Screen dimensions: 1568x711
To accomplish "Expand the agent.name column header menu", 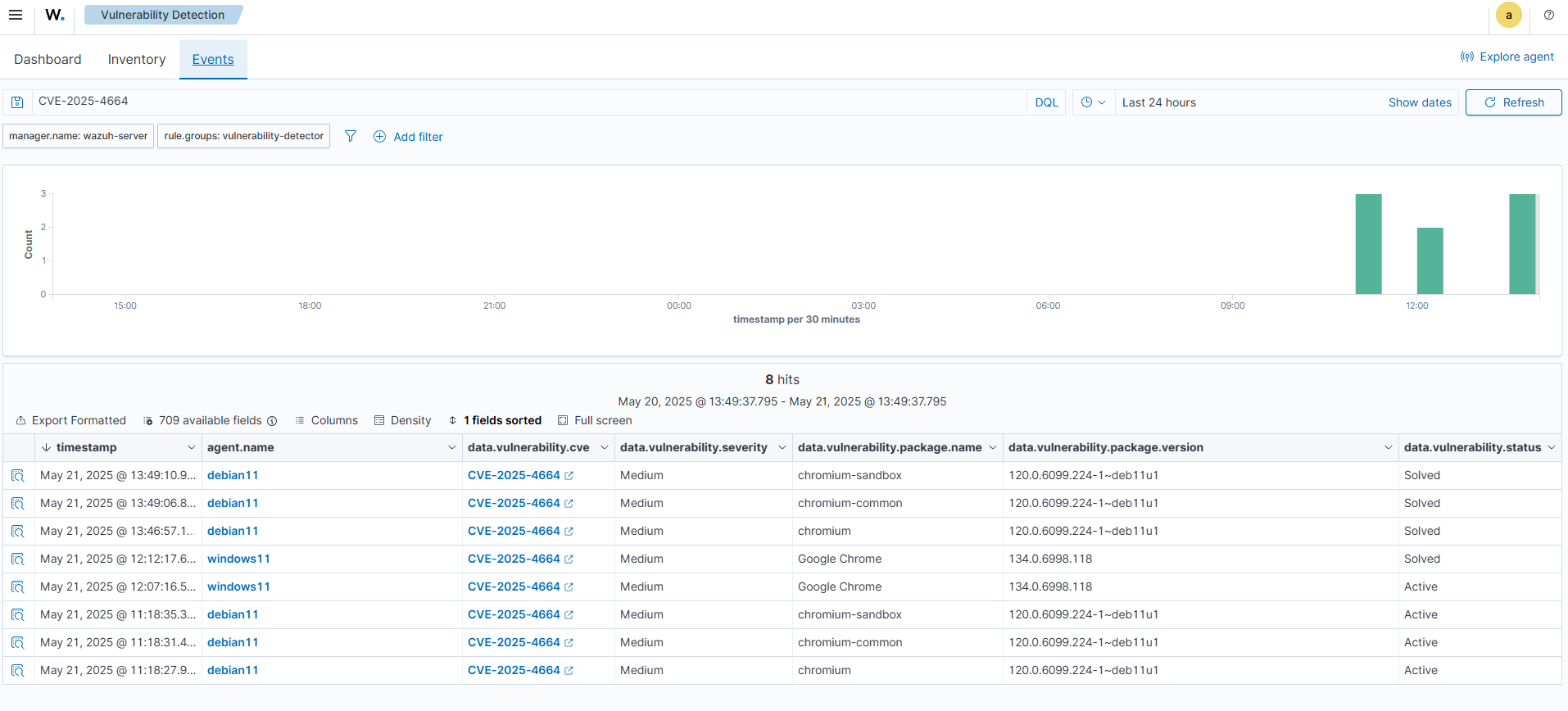I will [x=451, y=447].
